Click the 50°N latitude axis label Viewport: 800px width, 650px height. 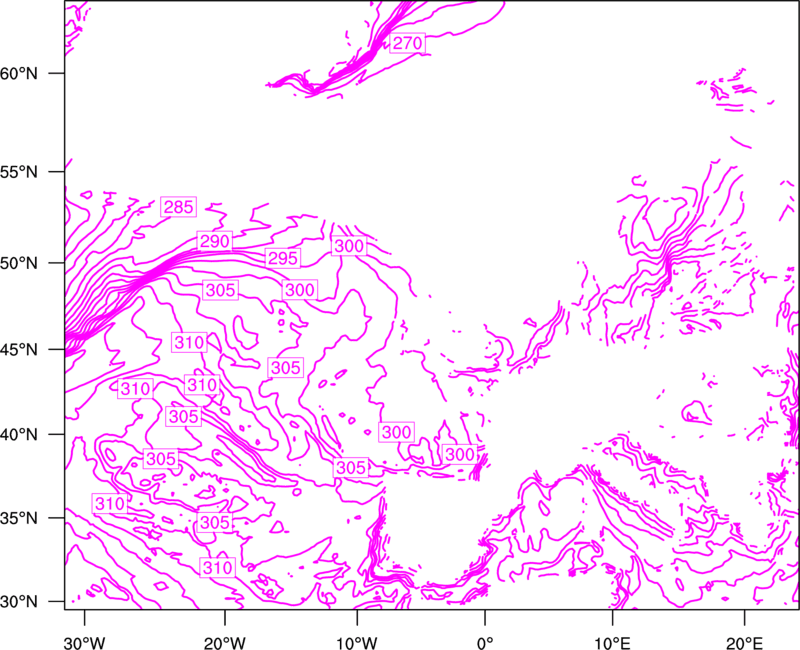(x=19, y=263)
